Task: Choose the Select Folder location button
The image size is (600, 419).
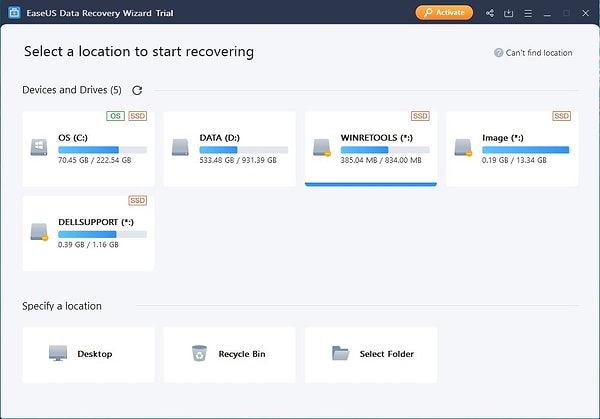Action: [x=371, y=355]
